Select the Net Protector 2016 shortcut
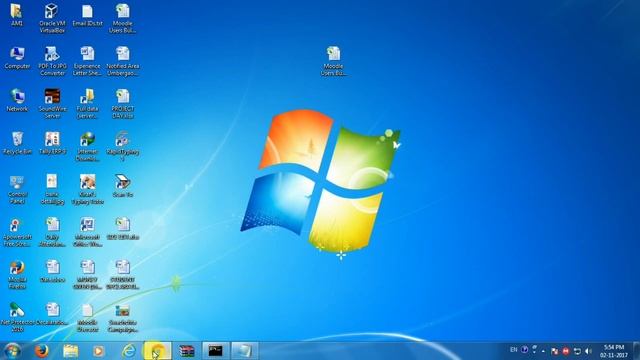The image size is (640, 360). [17, 317]
